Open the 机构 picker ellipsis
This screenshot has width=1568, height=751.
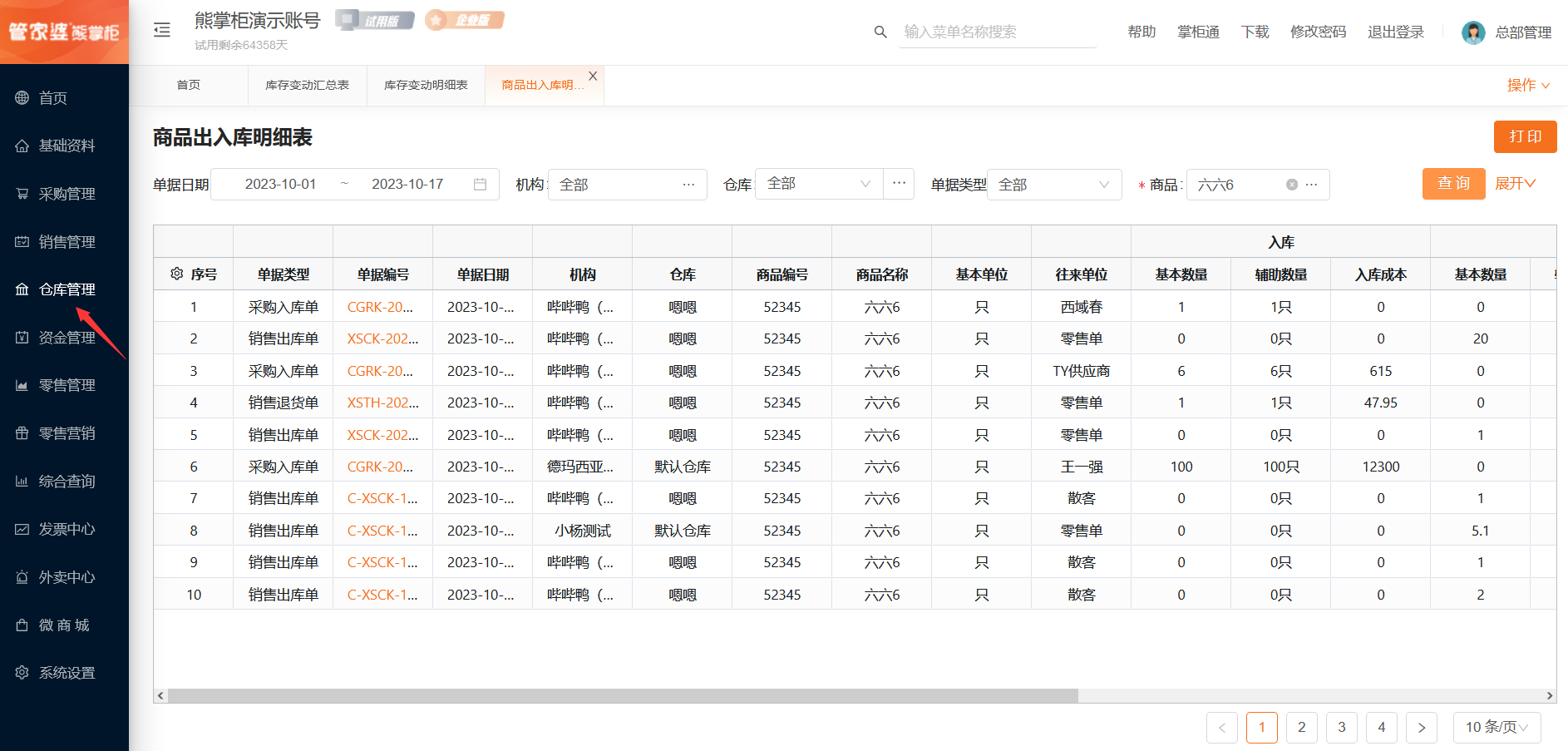[x=688, y=185]
